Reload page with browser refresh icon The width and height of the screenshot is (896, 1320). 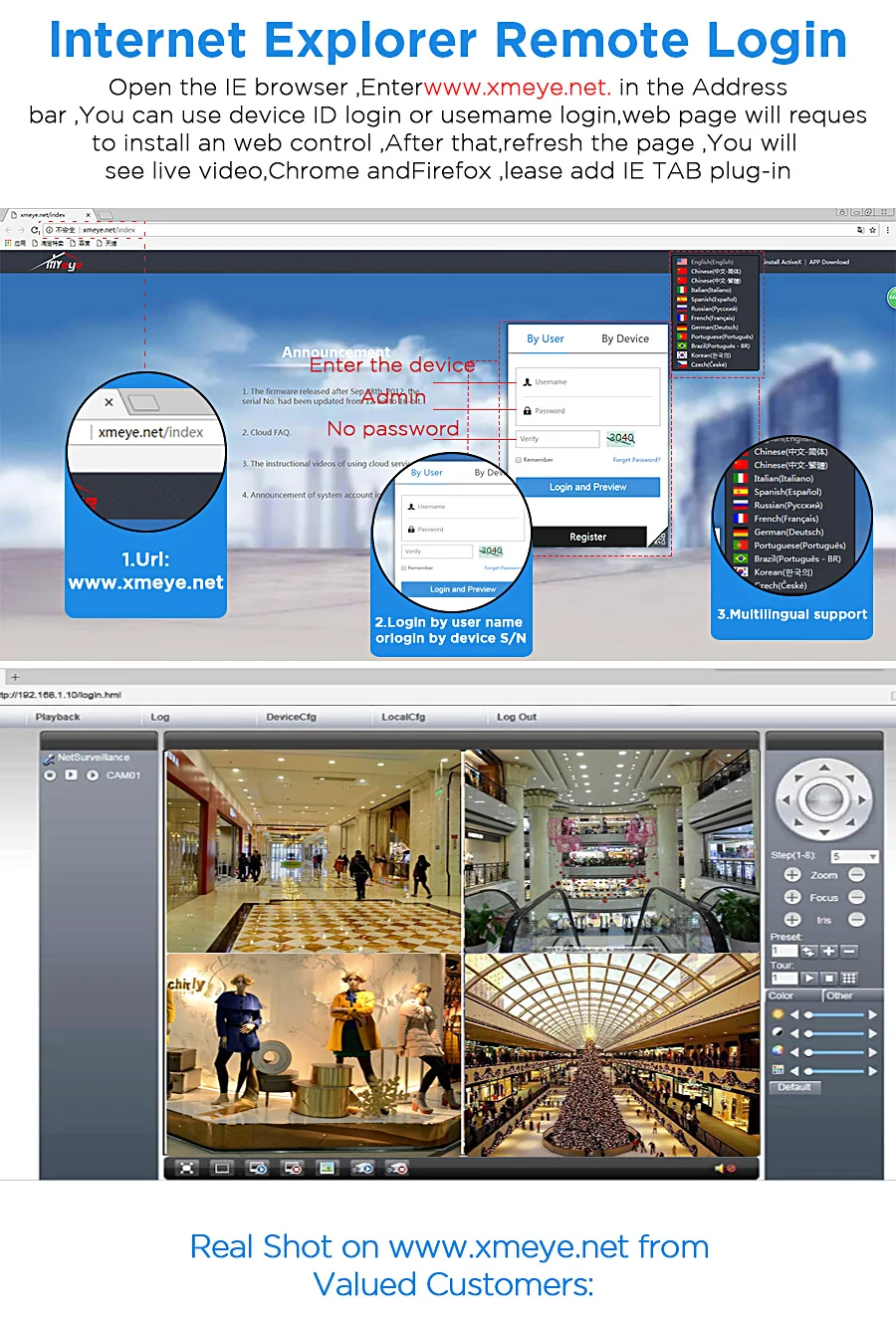tap(34, 230)
